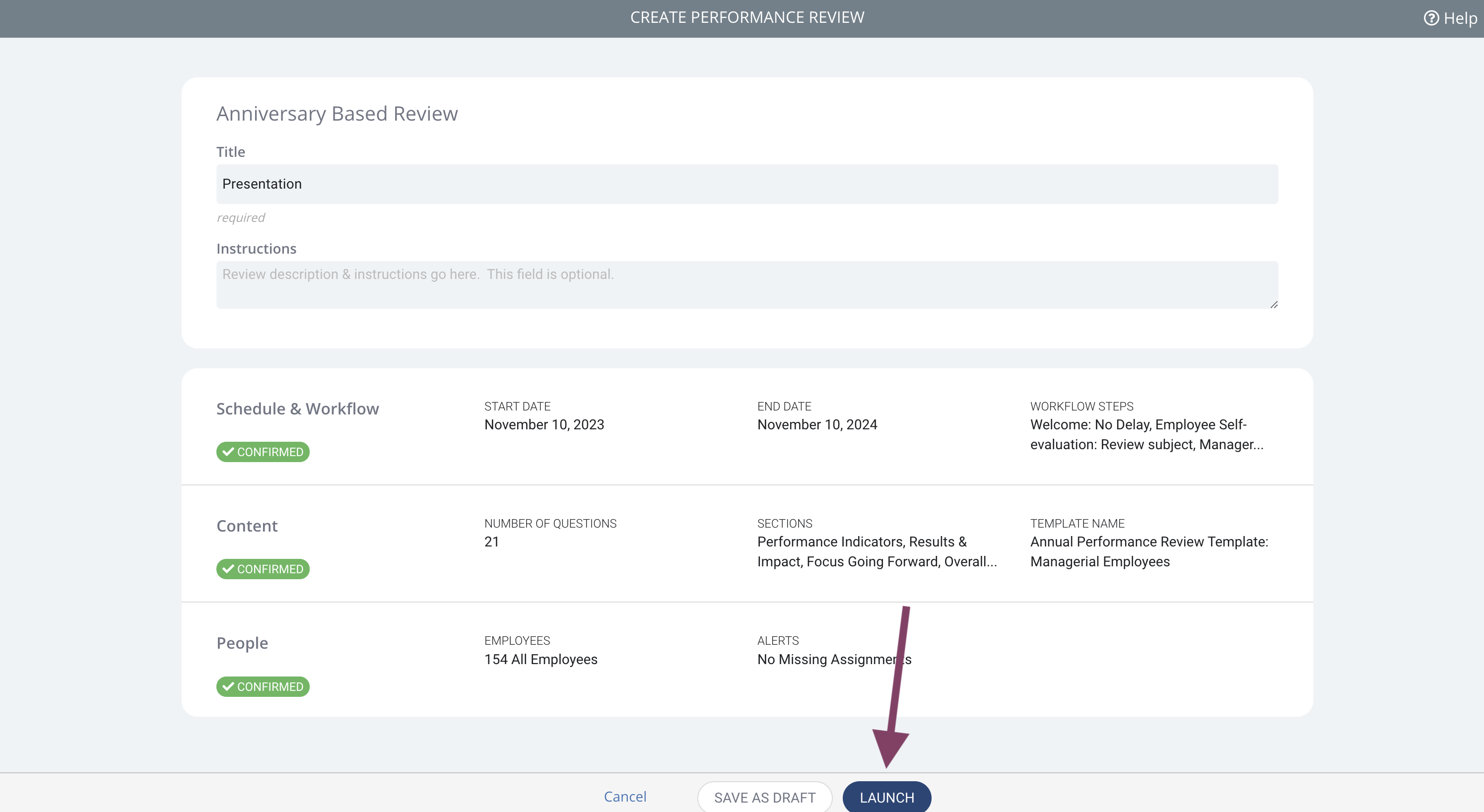Click the Start Date November 10, 2023
This screenshot has width=1484, height=812.
(544, 425)
